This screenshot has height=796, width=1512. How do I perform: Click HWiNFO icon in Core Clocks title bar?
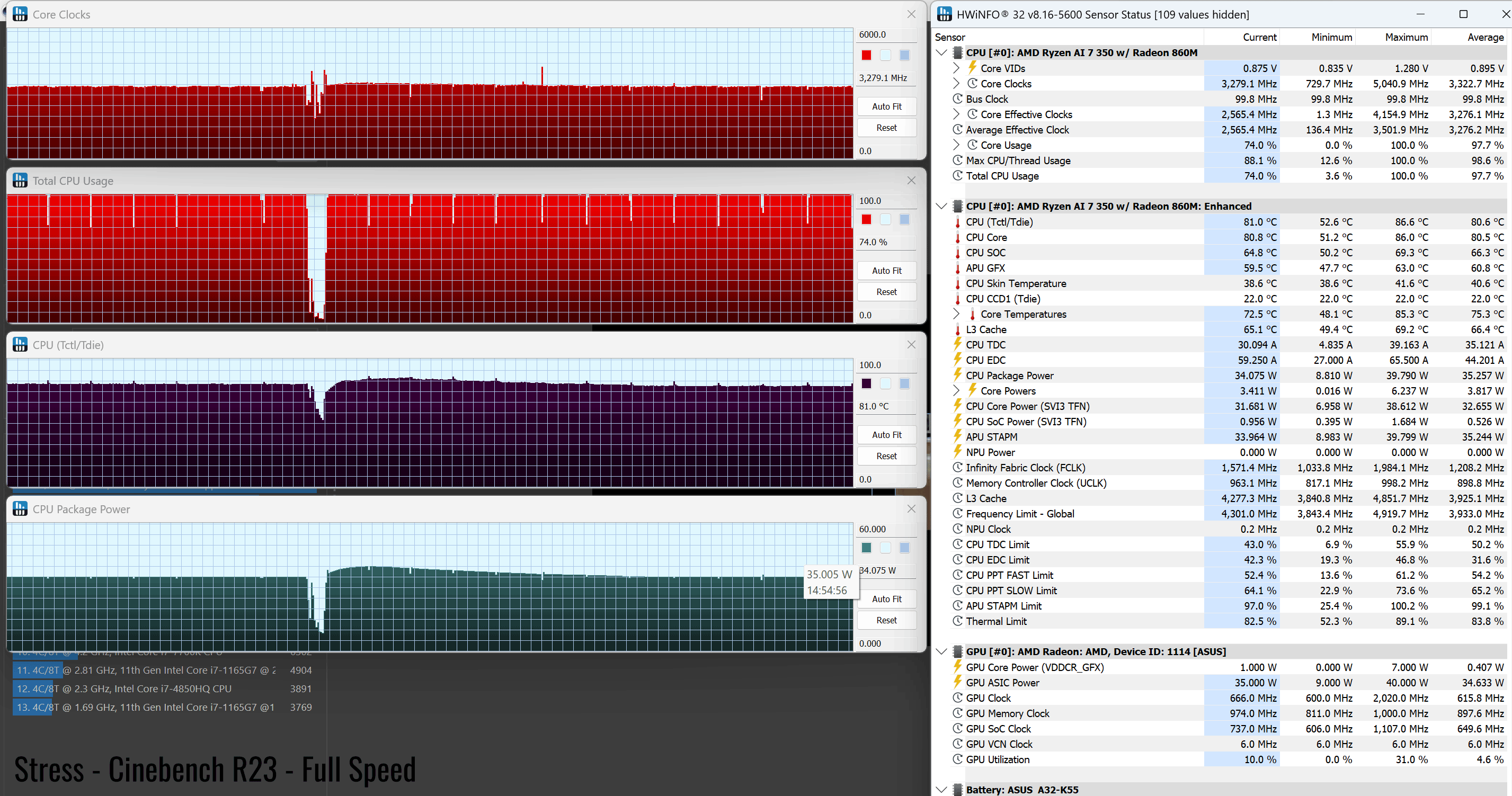20,14
